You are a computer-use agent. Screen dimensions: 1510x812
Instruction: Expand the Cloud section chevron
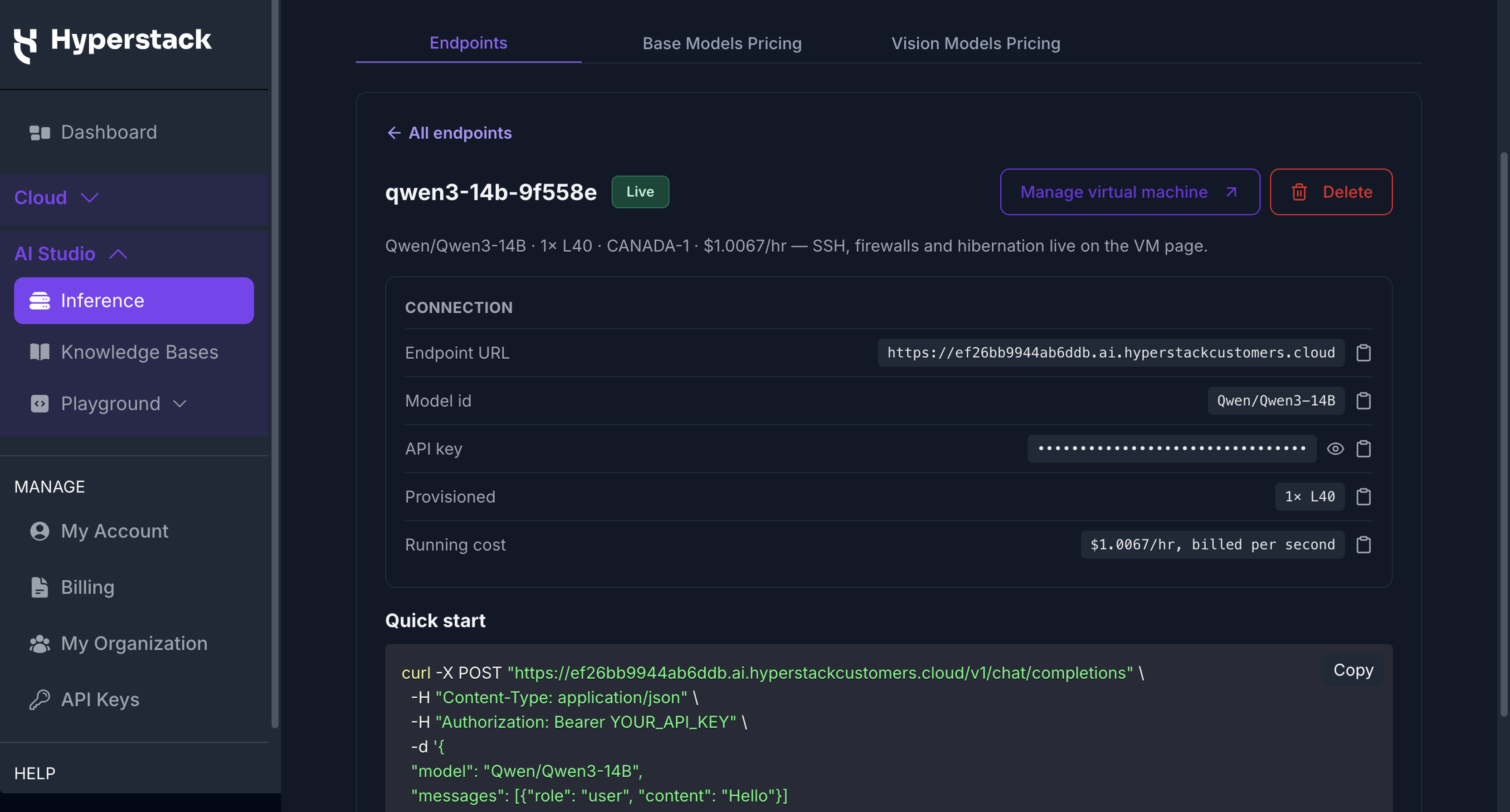[x=89, y=198]
